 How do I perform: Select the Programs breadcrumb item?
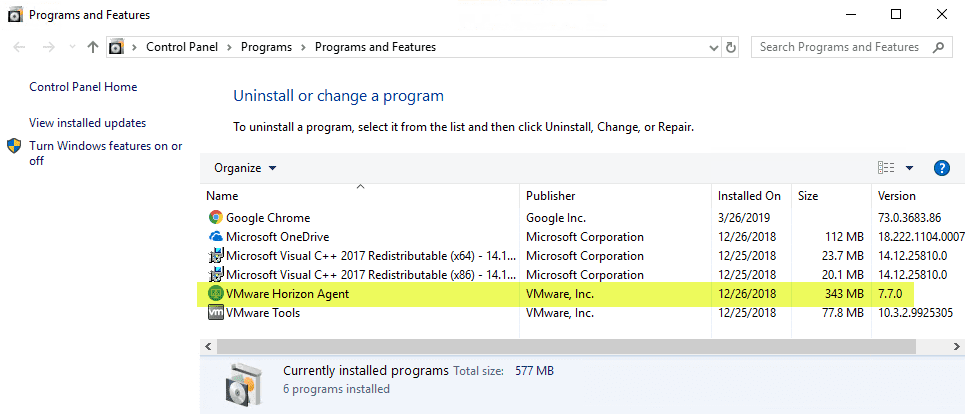266,47
